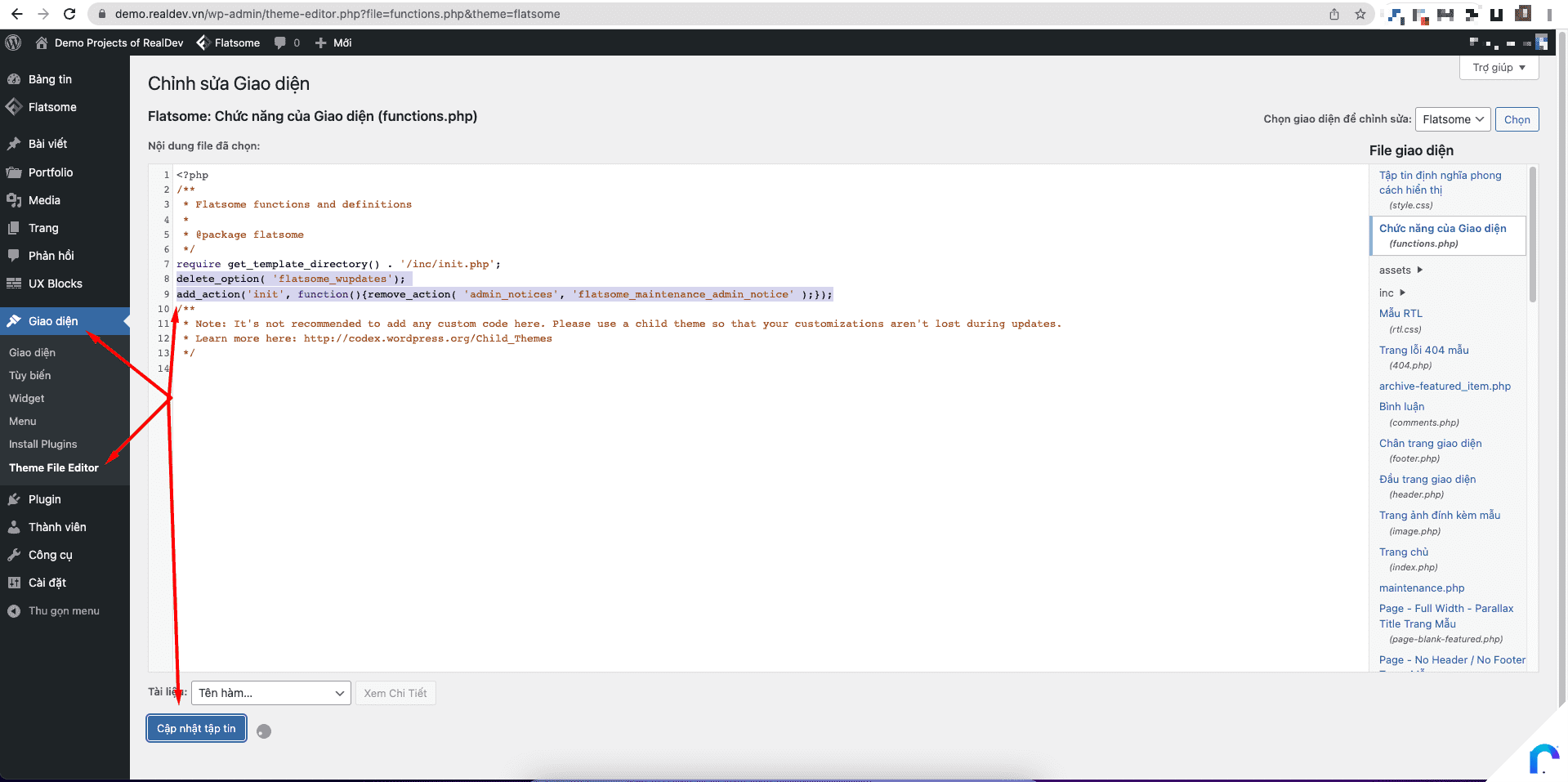Expand the assets folder
This screenshot has width=1568, height=782.
1401,270
